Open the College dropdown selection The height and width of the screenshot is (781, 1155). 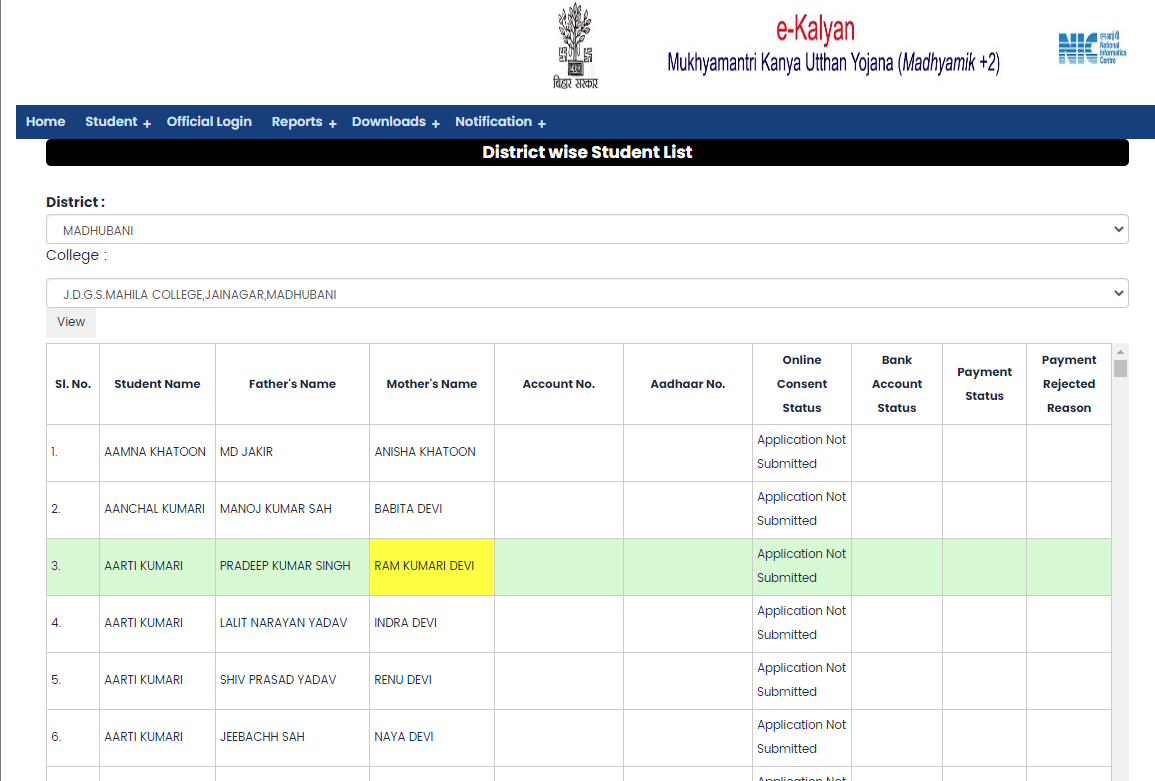[x=587, y=294]
